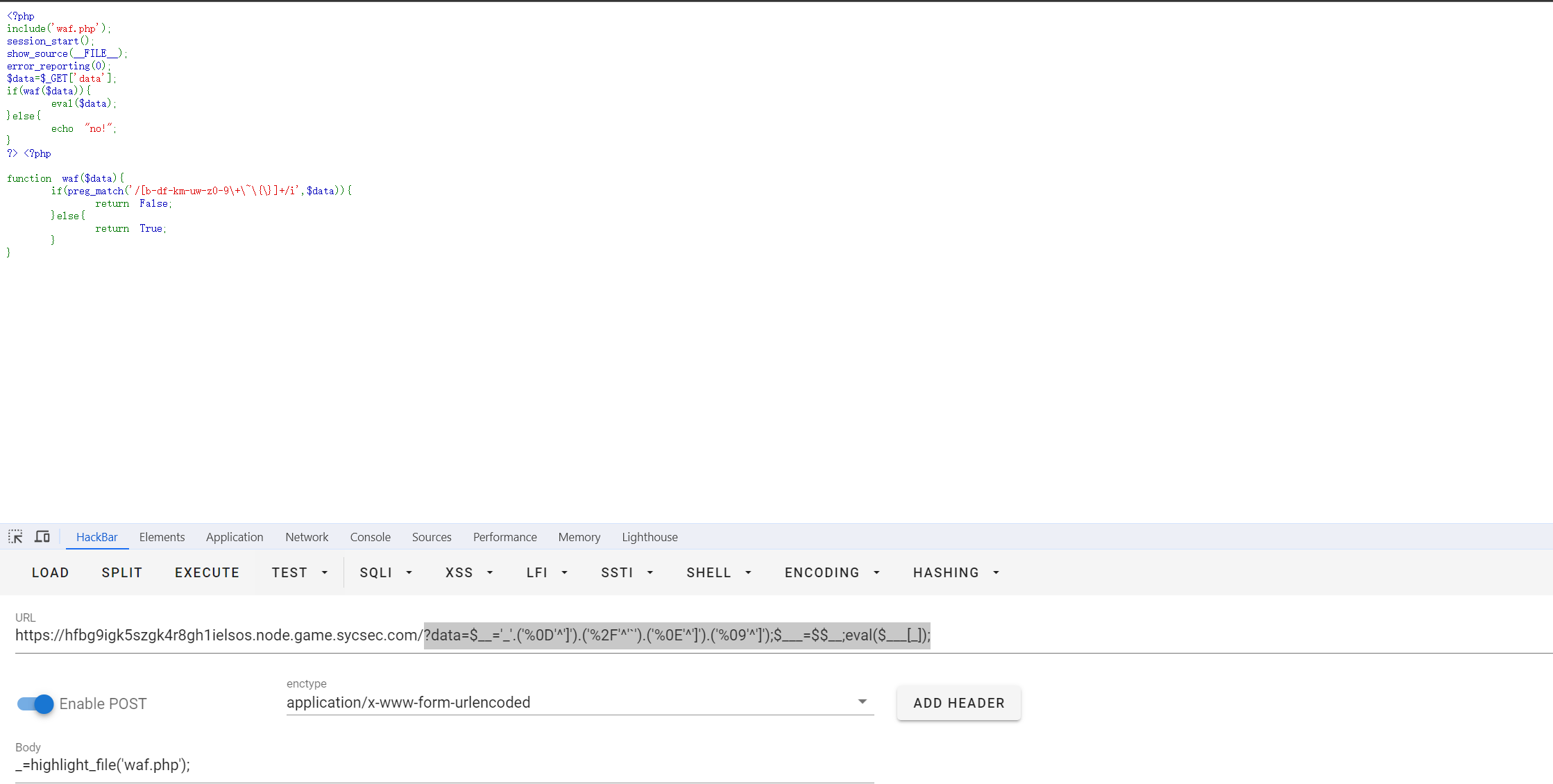Image resolution: width=1553 pixels, height=784 pixels.
Task: Expand the TEST dropdown
Action: [x=299, y=572]
